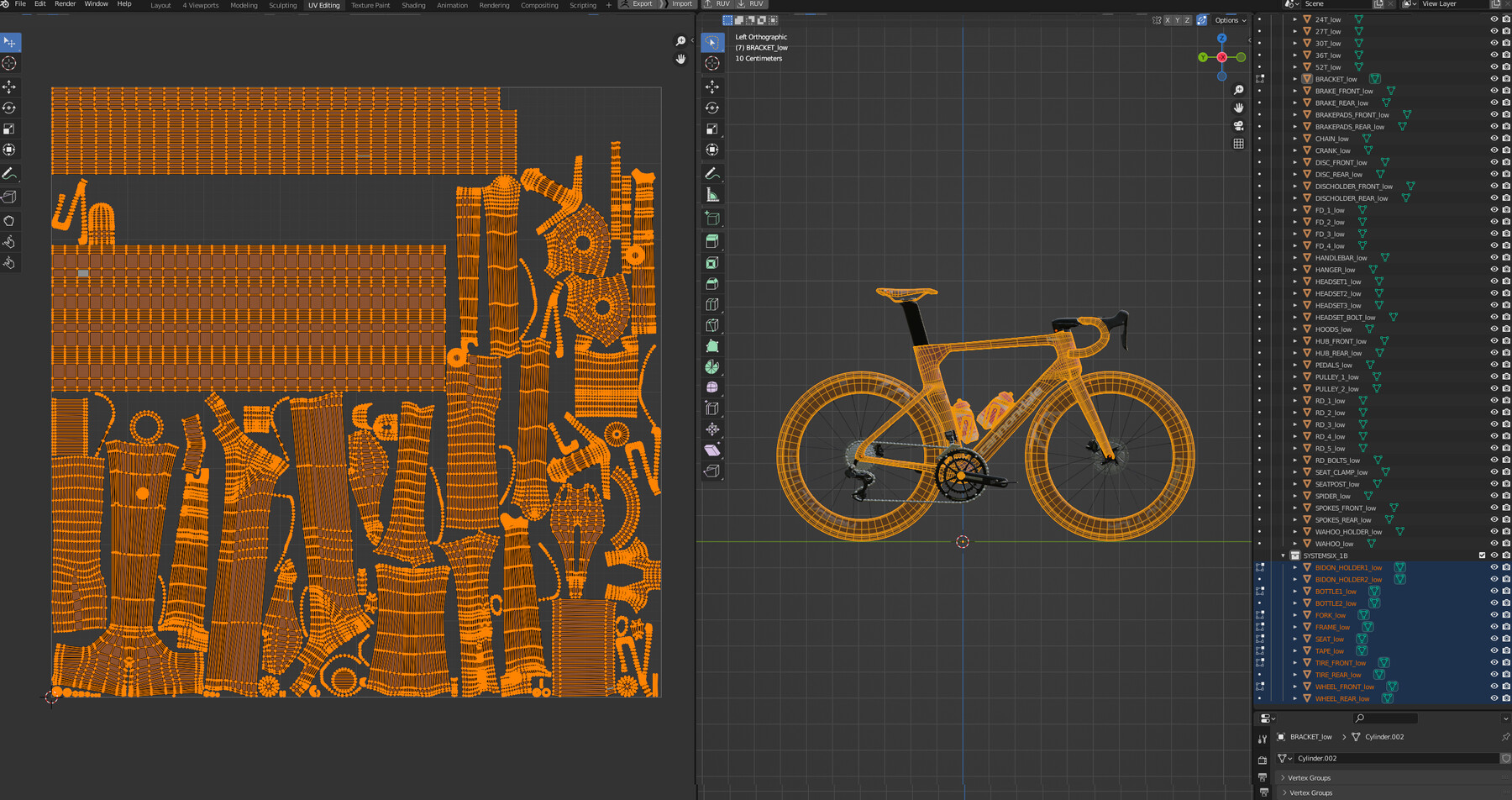Choose the Measure tool in the 3D viewport

(x=712, y=195)
